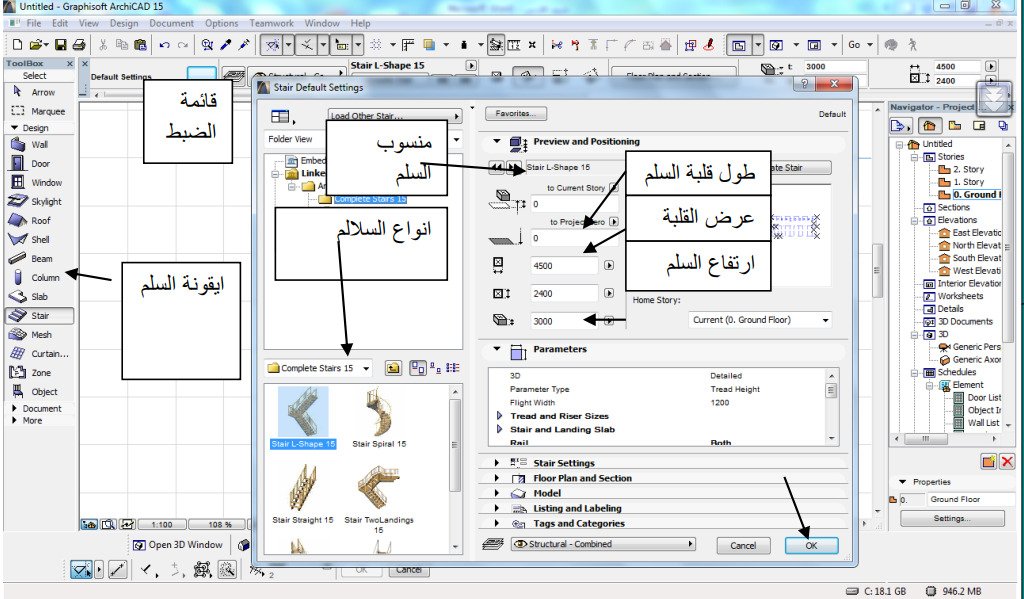Open the Home Story dropdown
This screenshot has height=599, width=1024.
760,320
